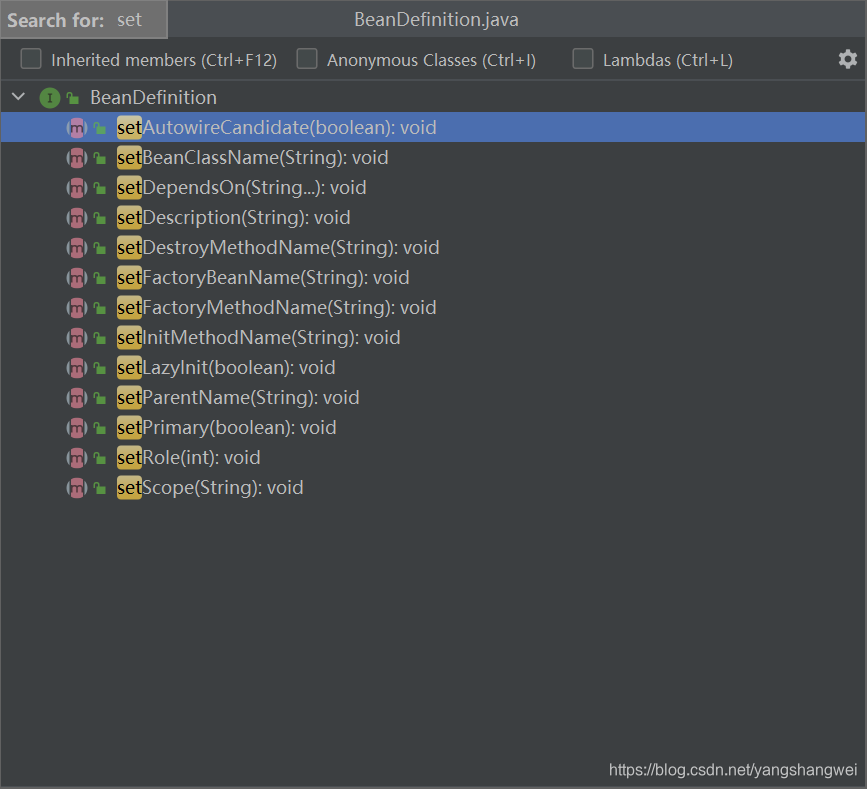
Task: Click the method icon for setRole
Action: (77, 458)
